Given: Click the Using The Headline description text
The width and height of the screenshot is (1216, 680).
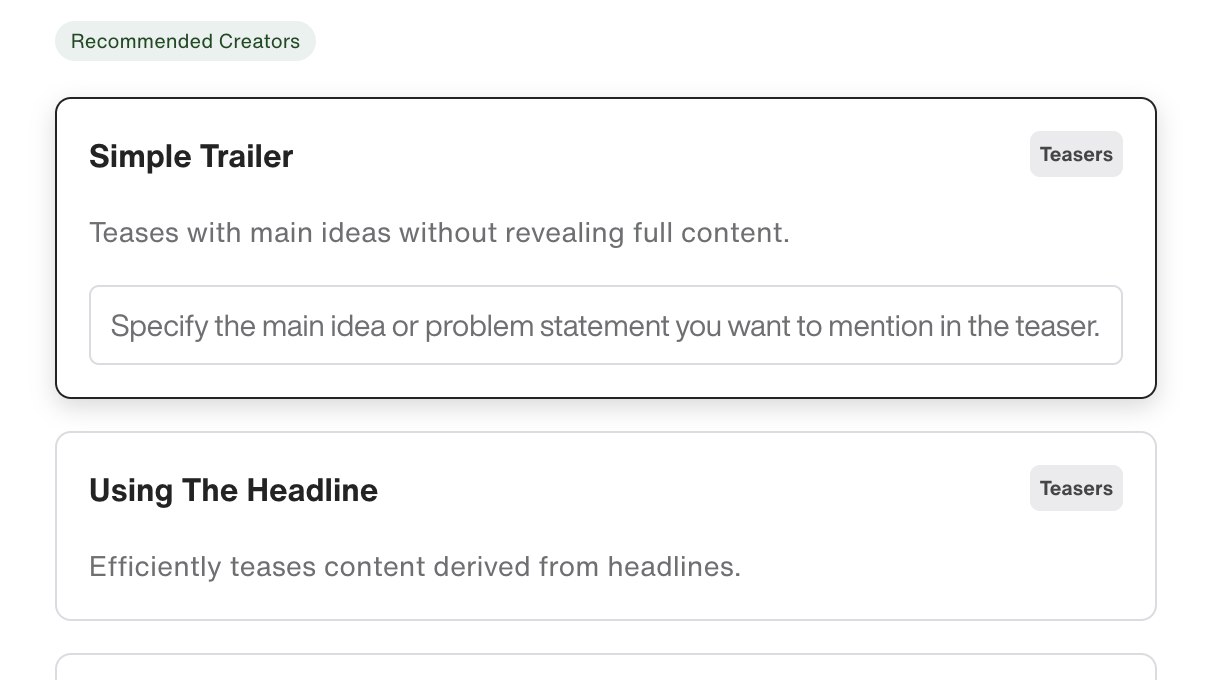Looking at the screenshot, I should tap(415, 566).
